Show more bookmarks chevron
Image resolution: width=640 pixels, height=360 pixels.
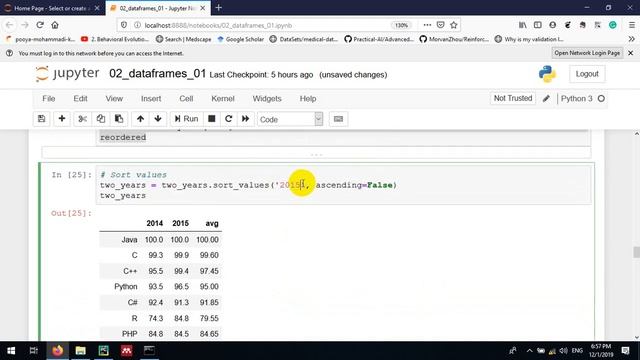tap(631, 39)
